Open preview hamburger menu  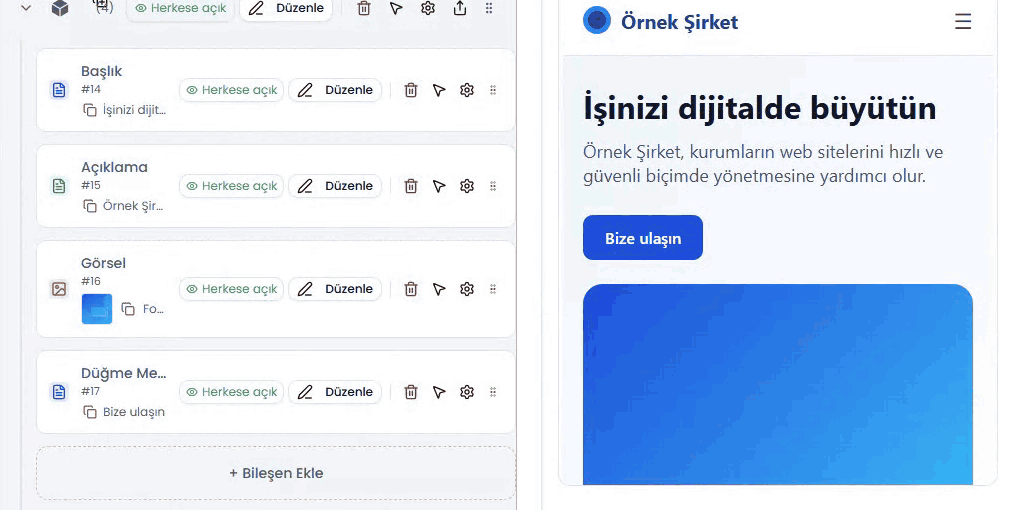963,22
